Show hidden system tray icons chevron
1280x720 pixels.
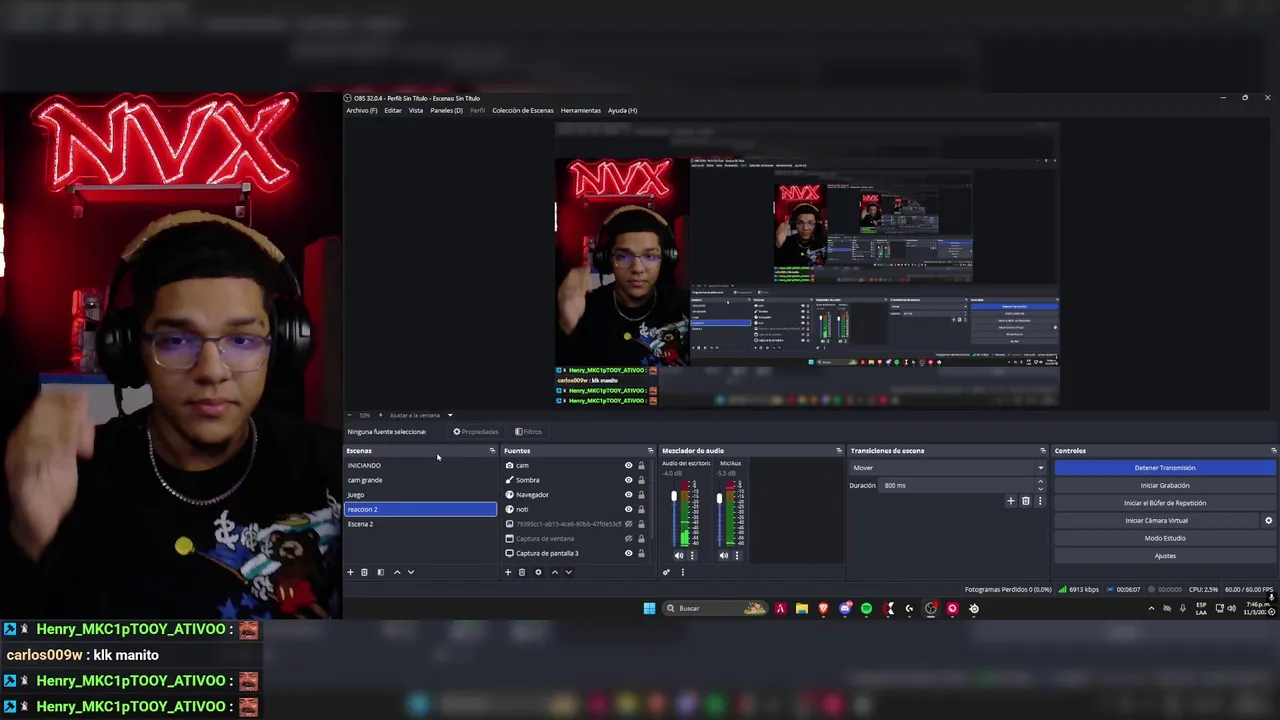1151,608
